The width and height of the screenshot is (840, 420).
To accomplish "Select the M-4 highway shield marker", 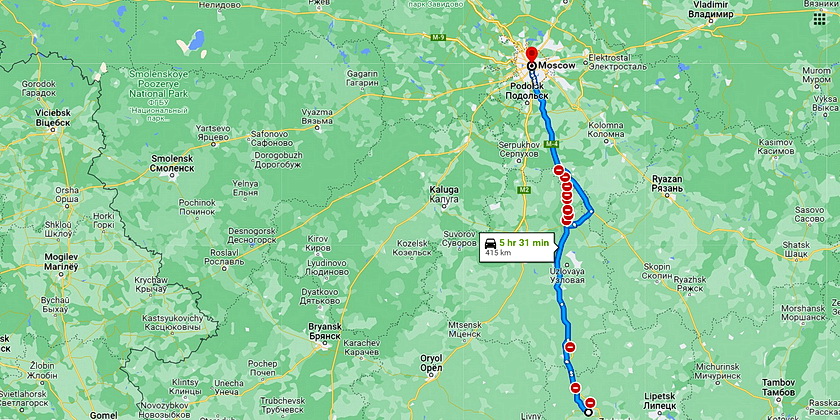I will (551, 144).
